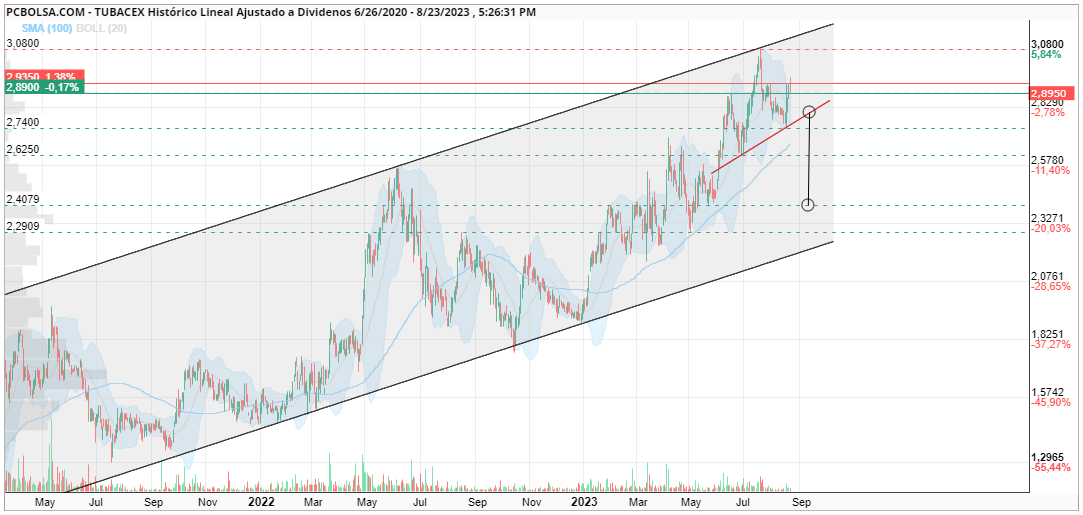
Task: Click the 2,6250 support level label
Action: [x=23, y=149]
